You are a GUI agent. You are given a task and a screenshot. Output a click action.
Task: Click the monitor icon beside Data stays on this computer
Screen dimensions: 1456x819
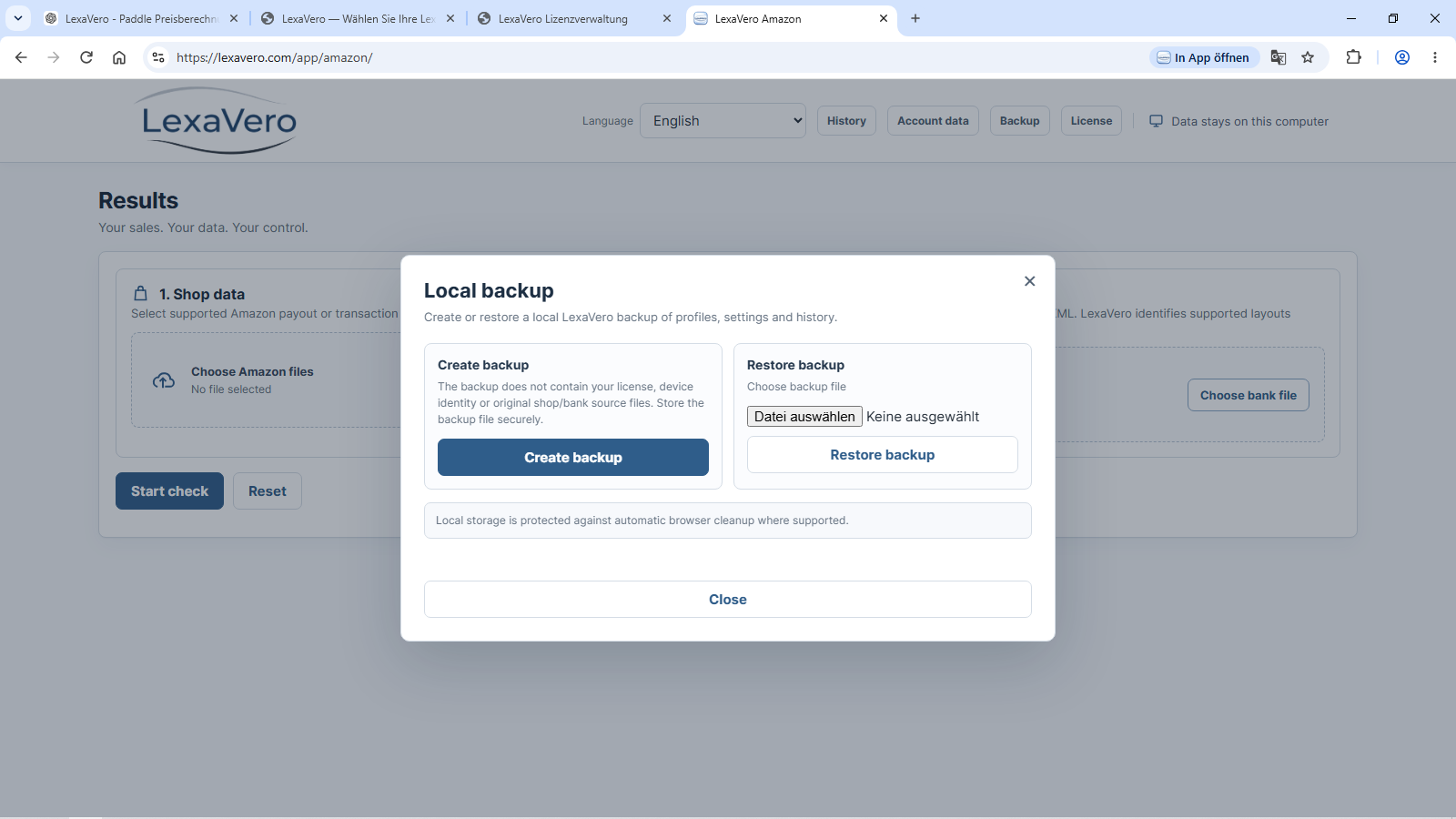tap(1156, 121)
